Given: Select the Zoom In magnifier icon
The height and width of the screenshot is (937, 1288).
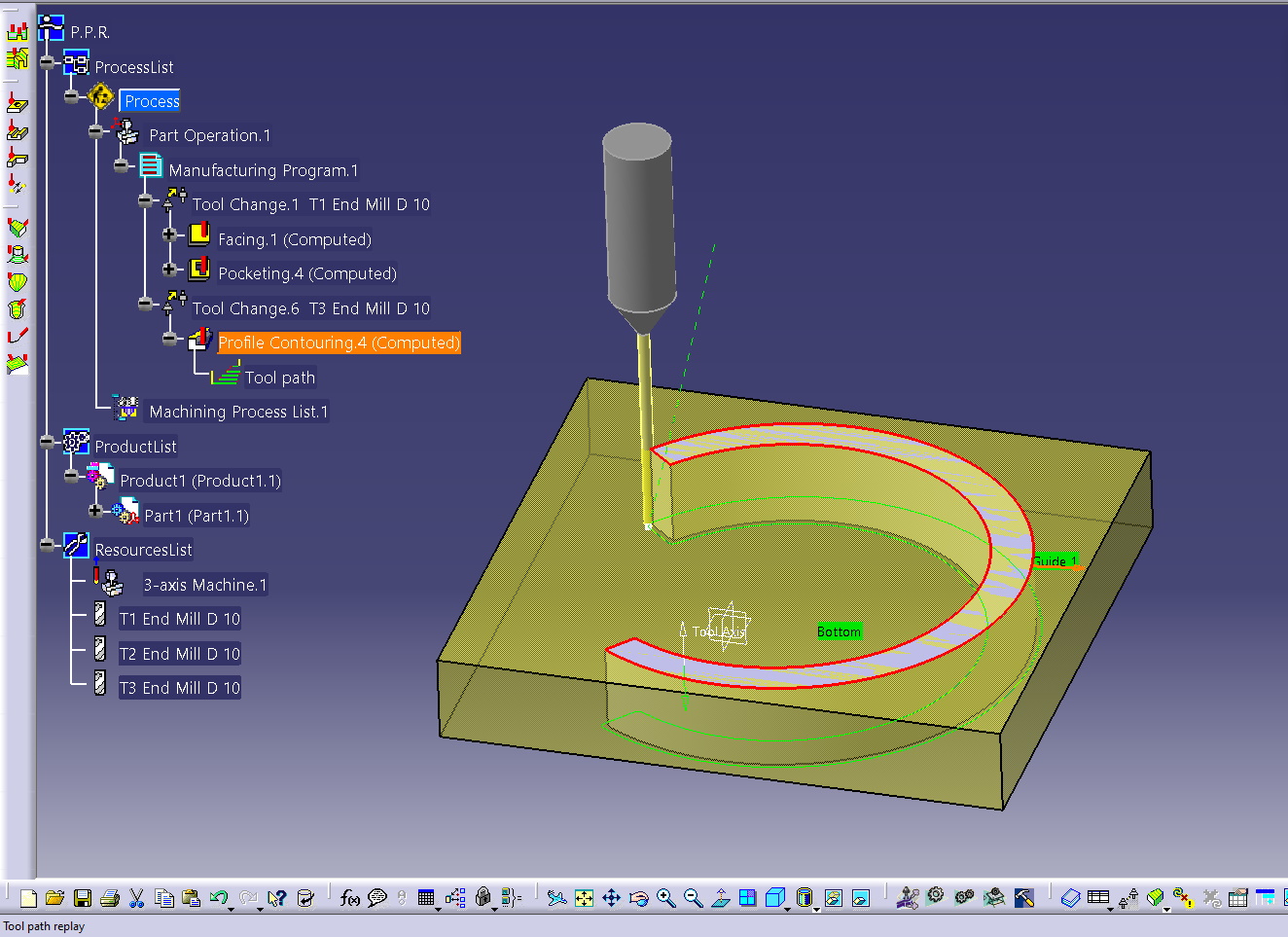Looking at the screenshot, I should (x=665, y=898).
